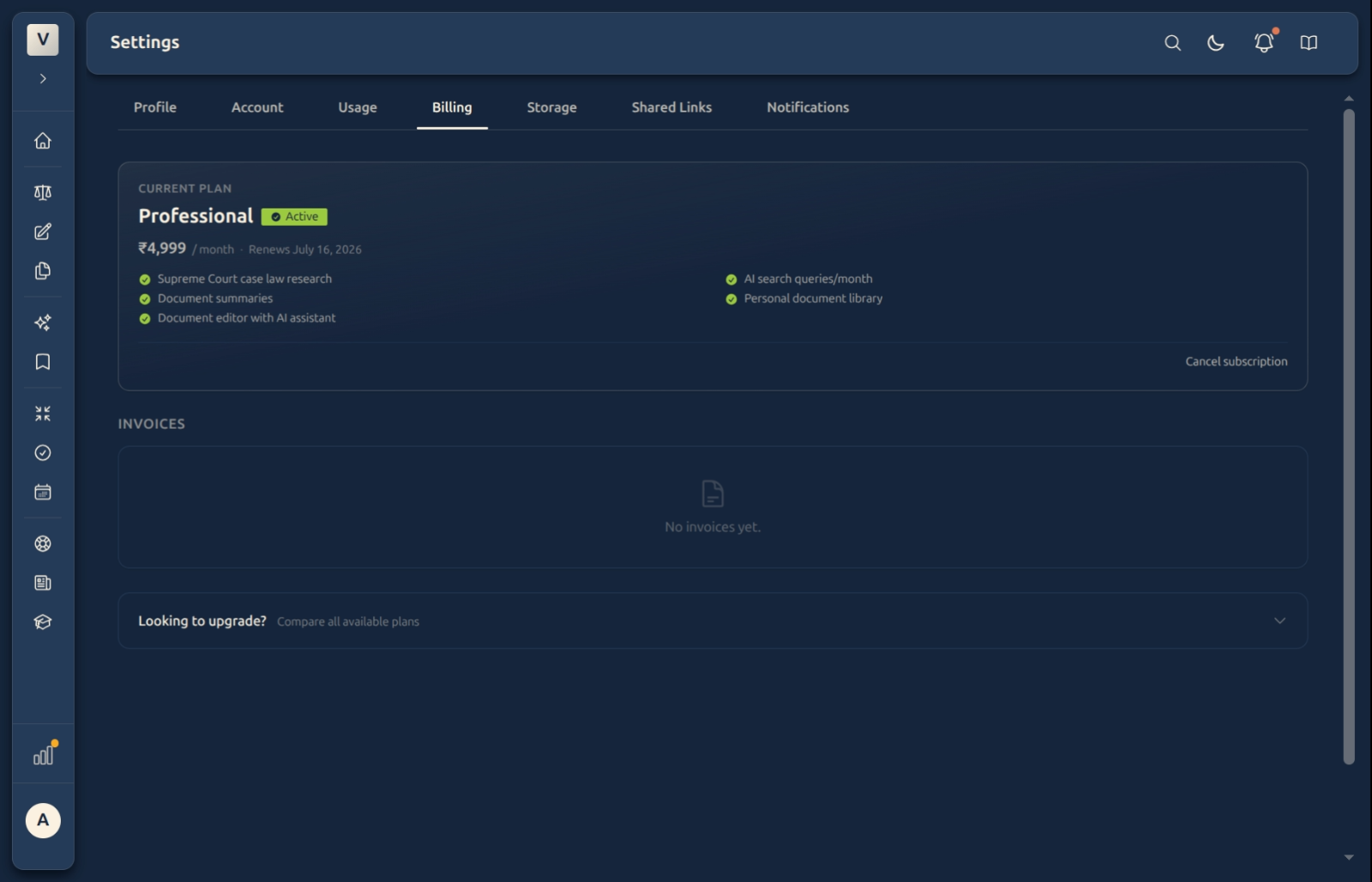
Task: Open the bar chart stats icon
Action: [x=43, y=755]
